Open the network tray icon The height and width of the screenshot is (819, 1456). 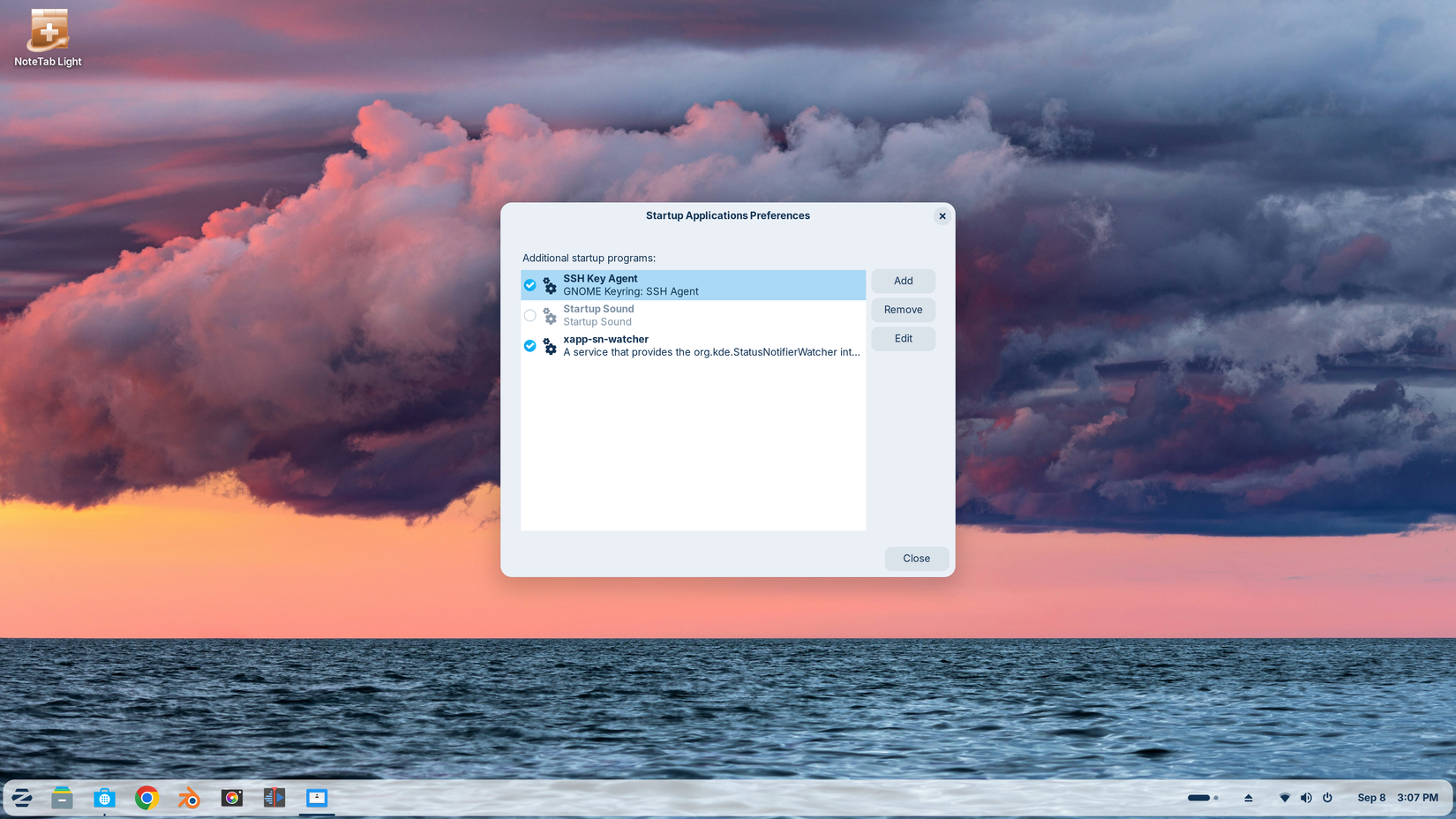click(1285, 798)
